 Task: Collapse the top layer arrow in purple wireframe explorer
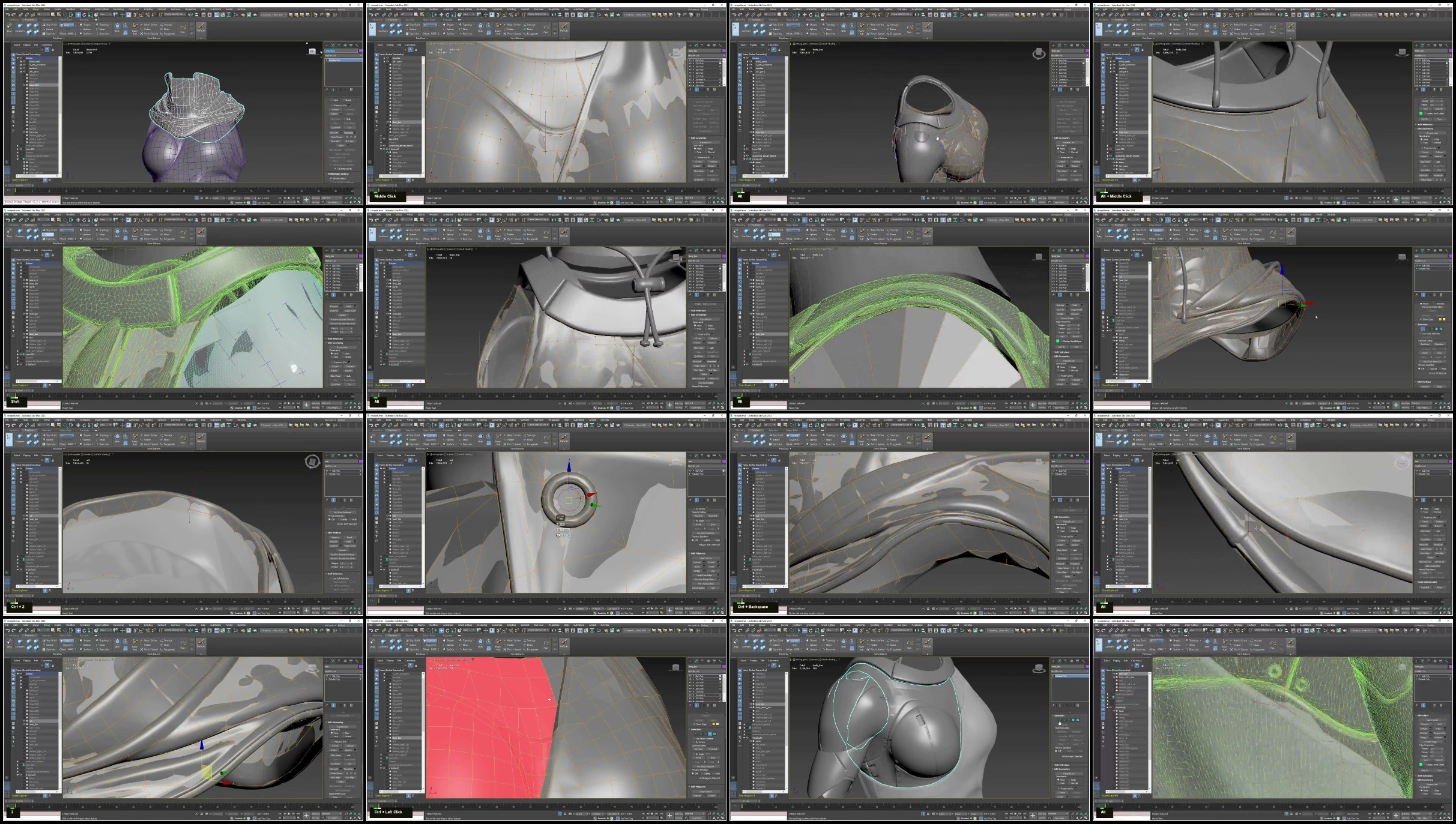pos(19,58)
